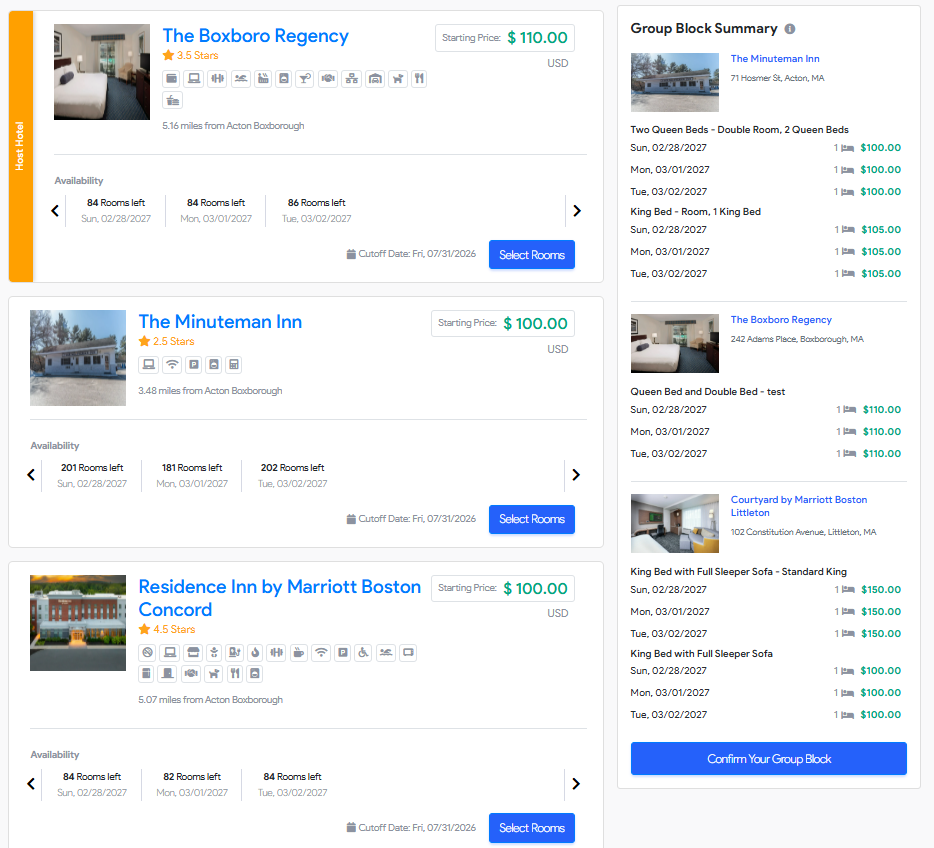Click Residence Inn non-smoking amenity icon

147,653
